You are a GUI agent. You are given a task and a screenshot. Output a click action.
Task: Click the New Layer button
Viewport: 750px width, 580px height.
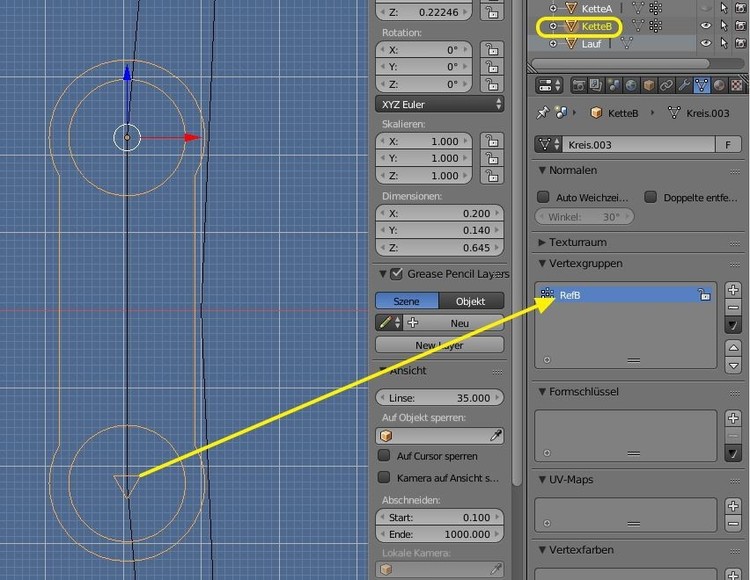[440, 345]
